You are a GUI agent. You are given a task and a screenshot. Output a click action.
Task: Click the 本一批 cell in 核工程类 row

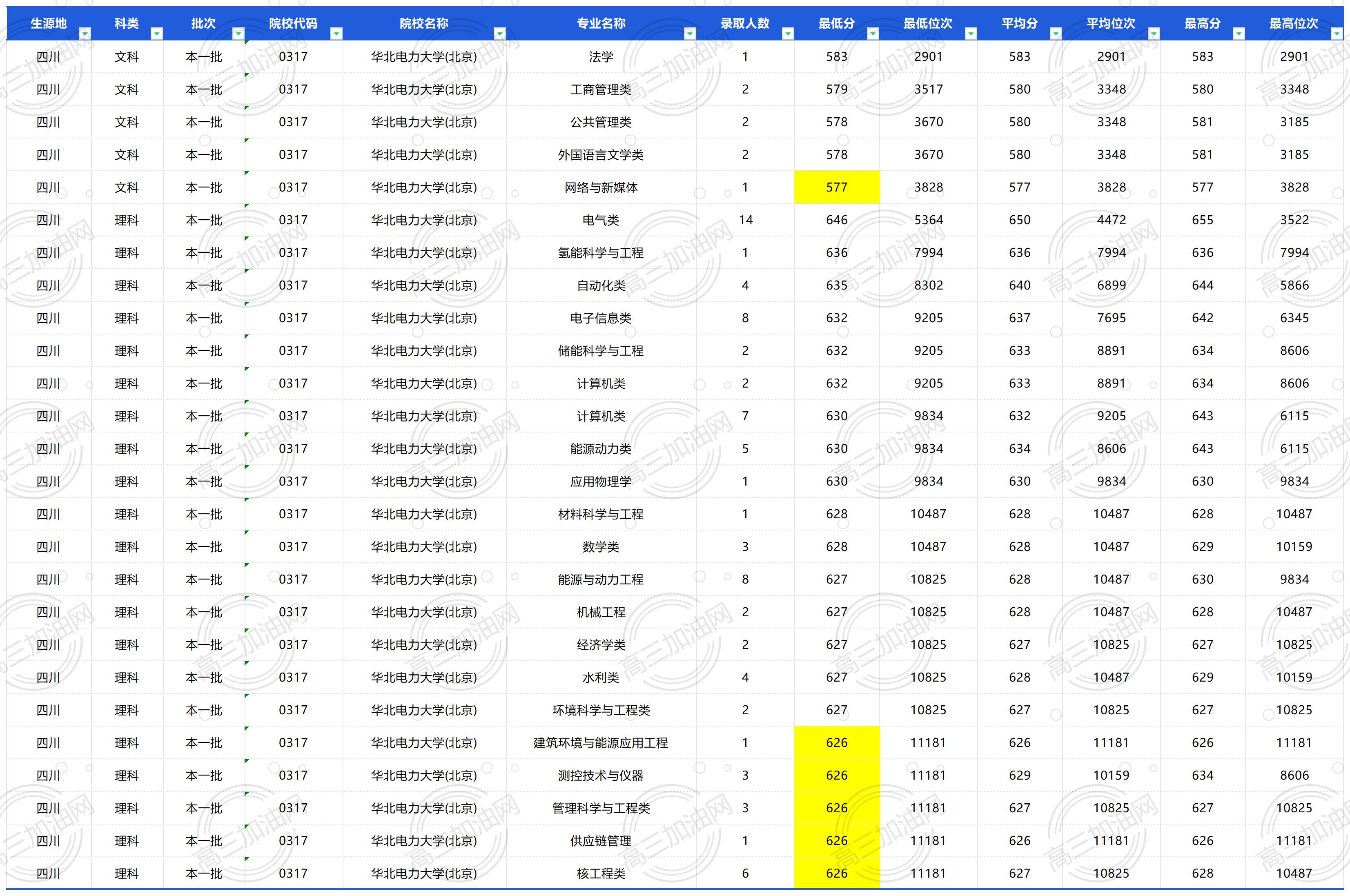pyautogui.click(x=204, y=873)
